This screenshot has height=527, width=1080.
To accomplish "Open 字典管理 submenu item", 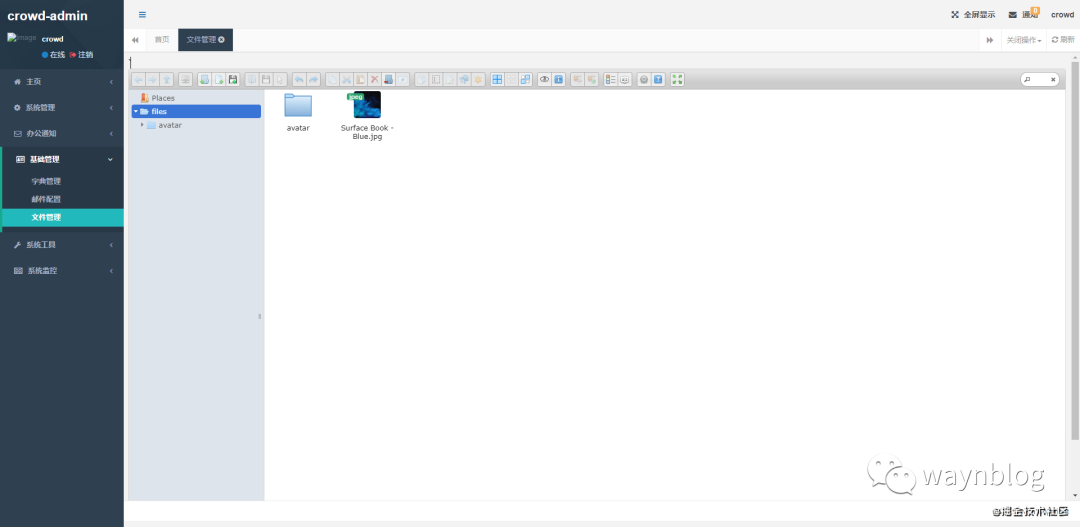I will [x=62, y=181].
